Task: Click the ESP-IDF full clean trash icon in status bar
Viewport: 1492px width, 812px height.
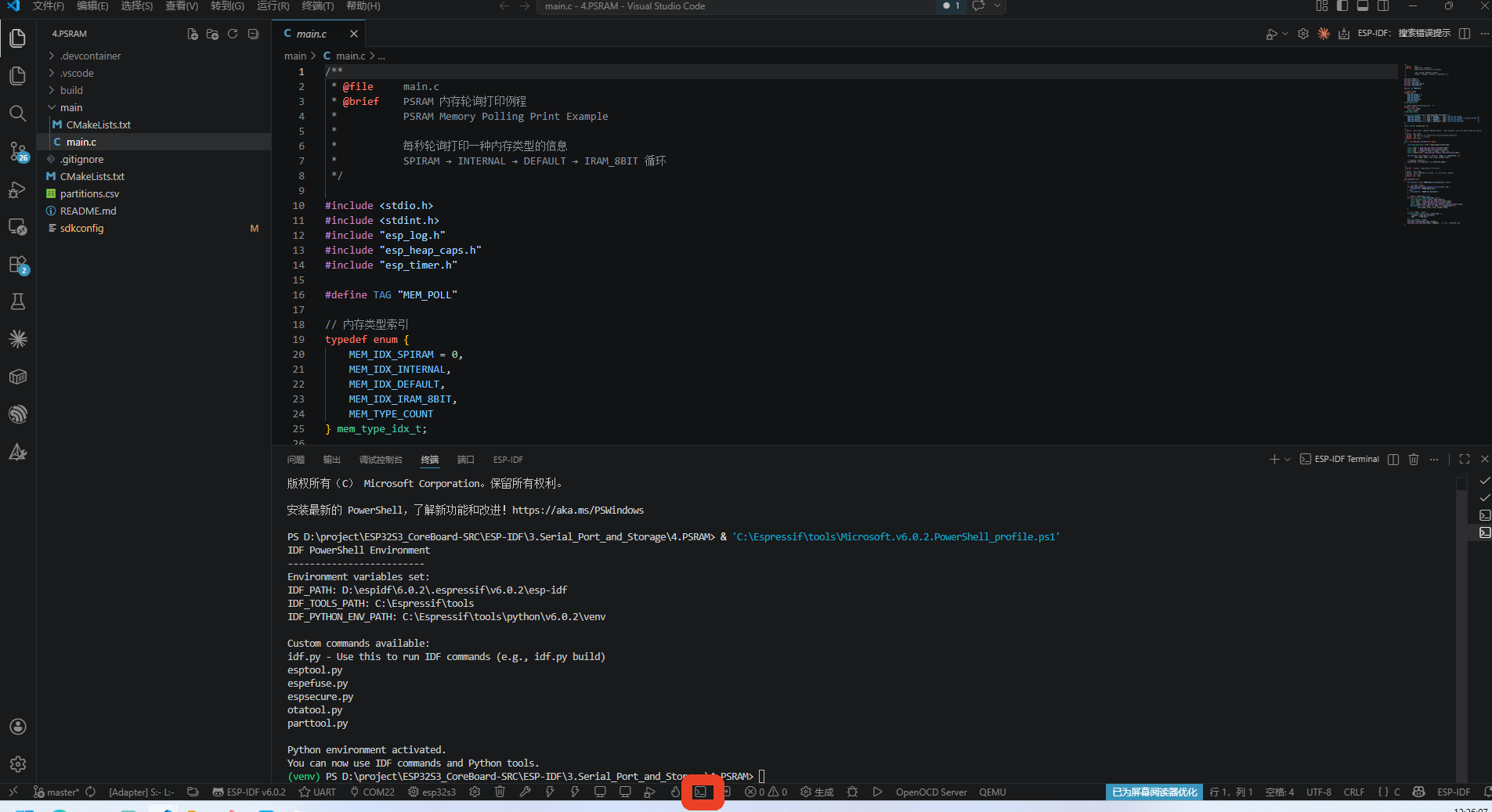Action: tap(500, 792)
